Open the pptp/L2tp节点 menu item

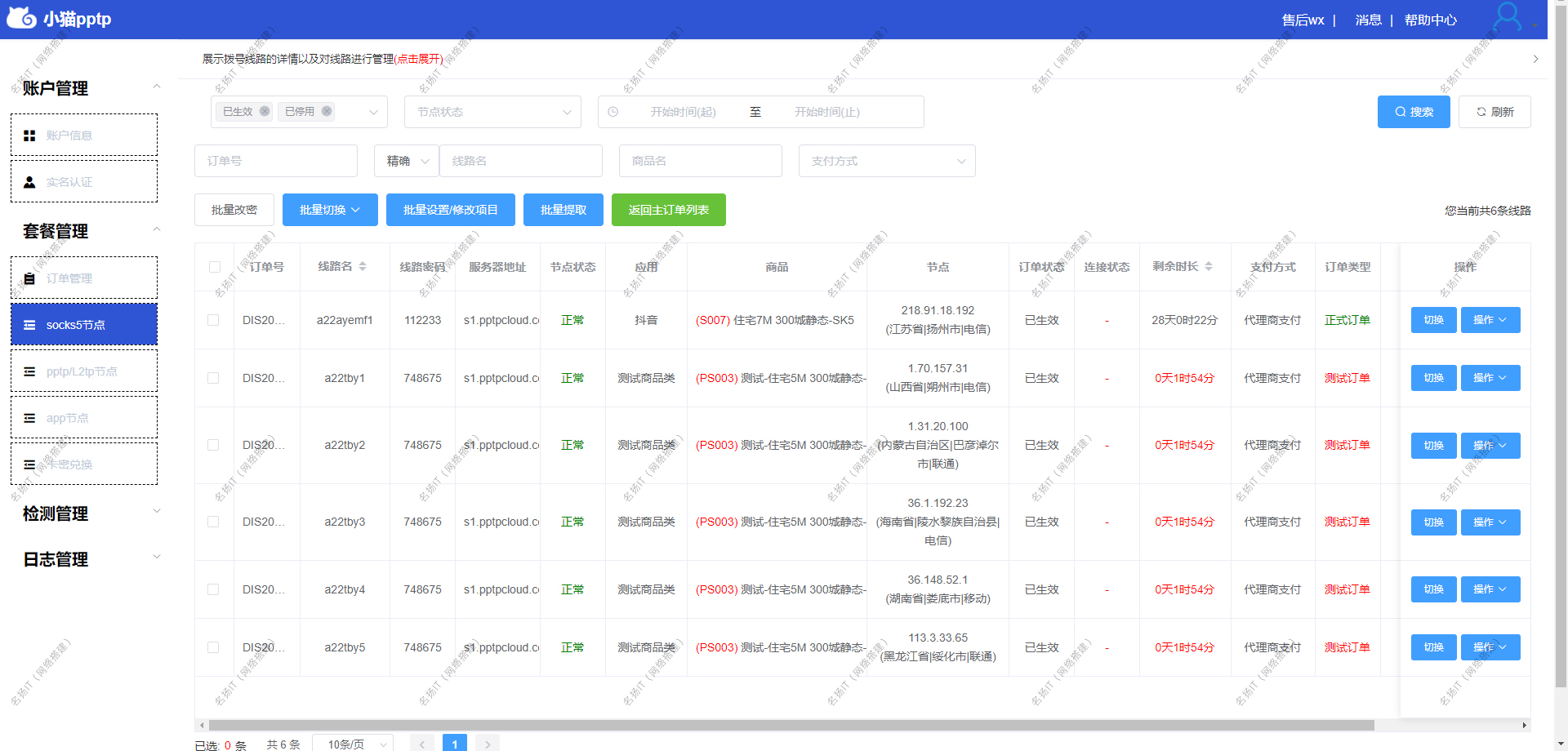tap(83, 371)
